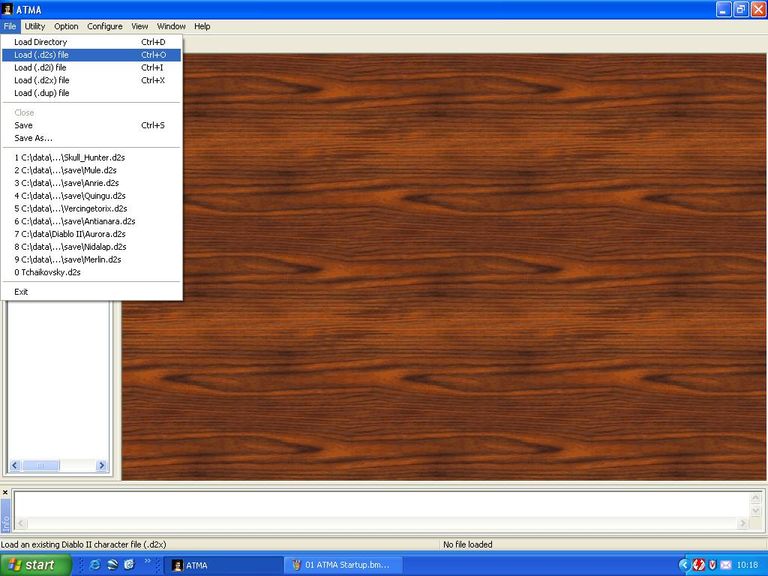This screenshot has height=576, width=768.
Task: Click the taskbar clock 10:18
Action: tap(747, 565)
